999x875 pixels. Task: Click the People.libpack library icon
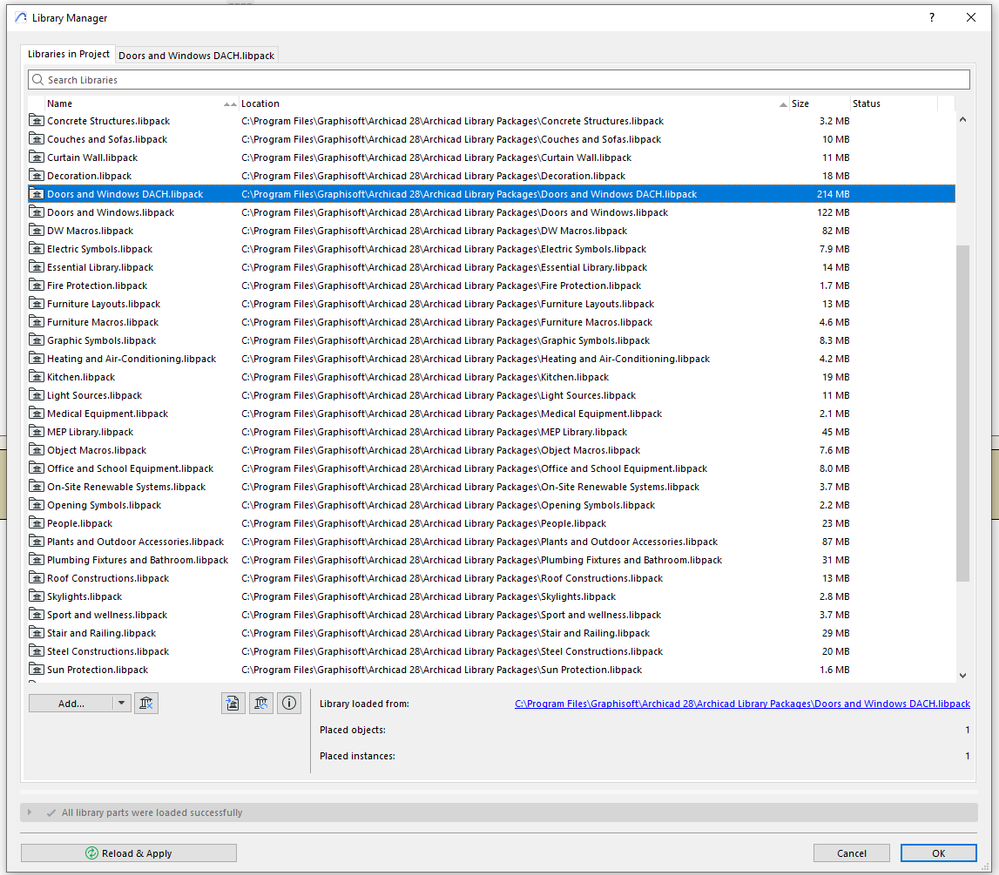tap(36, 523)
